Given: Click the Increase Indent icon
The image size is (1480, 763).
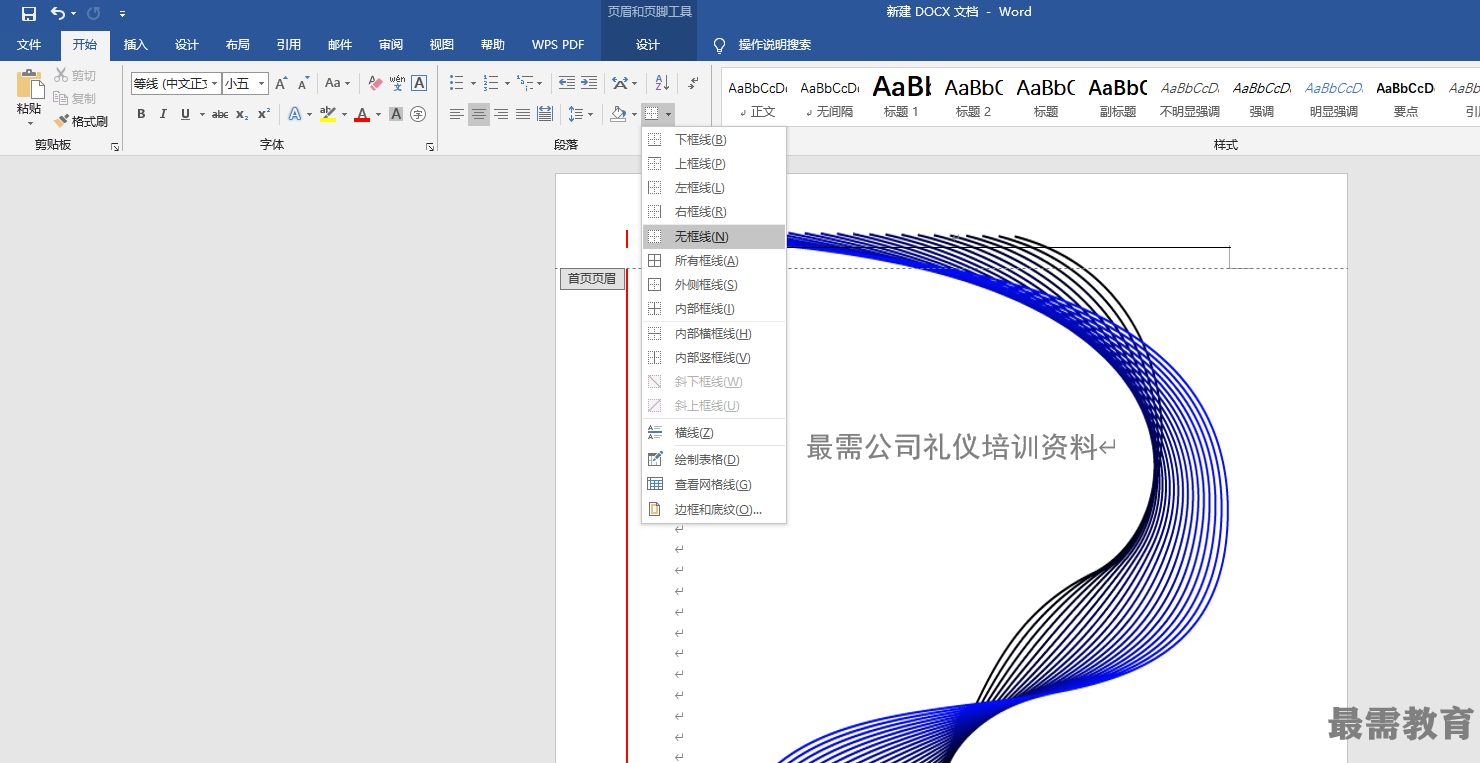Looking at the screenshot, I should pos(589,83).
